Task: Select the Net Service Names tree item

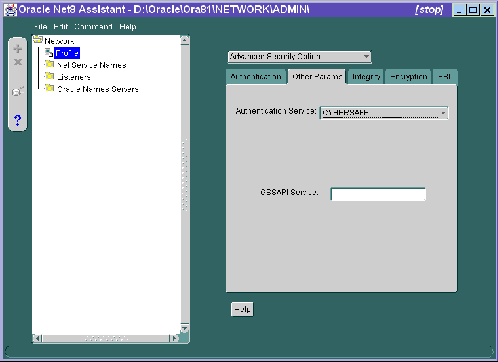Action: pyautogui.click(x=92, y=65)
